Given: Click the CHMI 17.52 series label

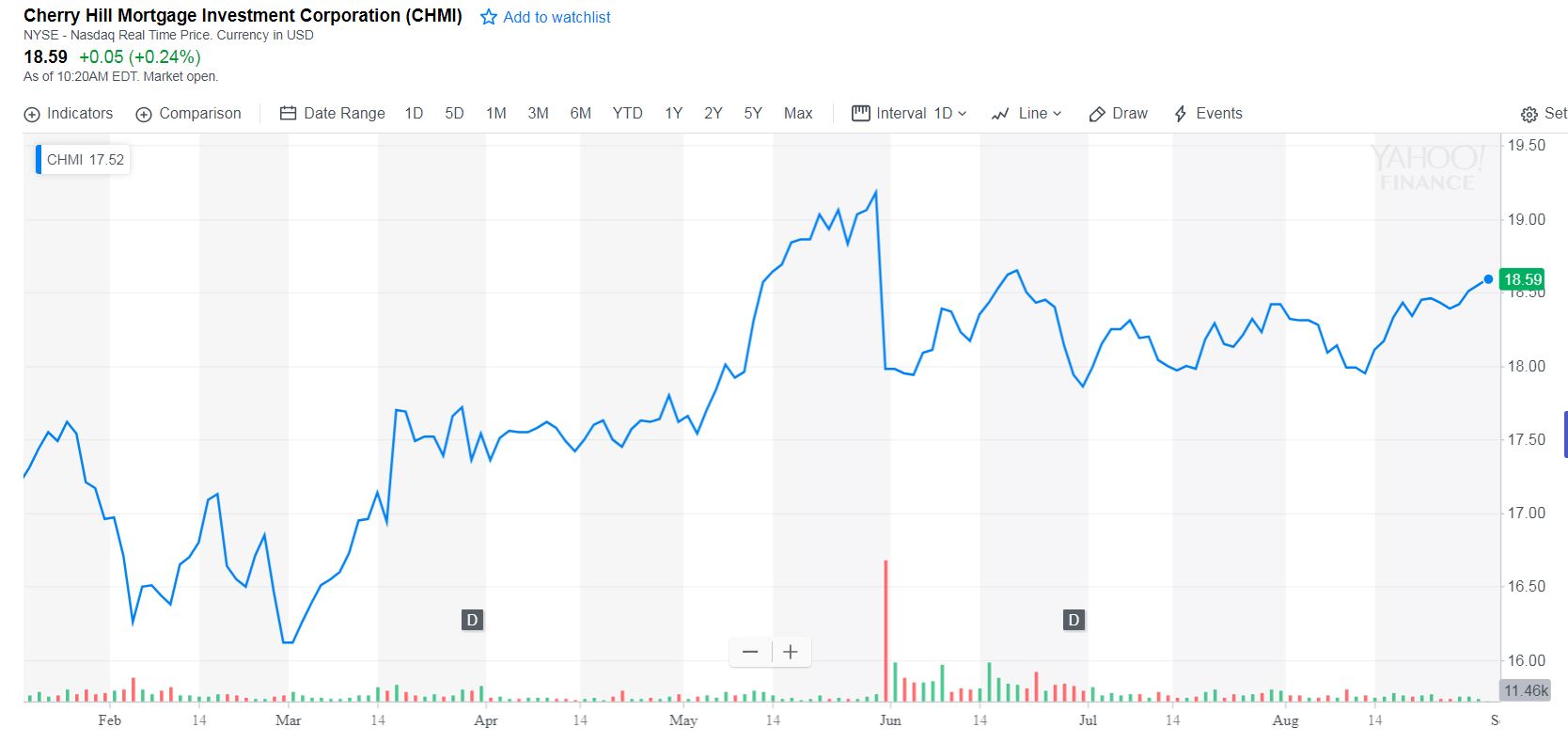Looking at the screenshot, I should coord(85,160).
